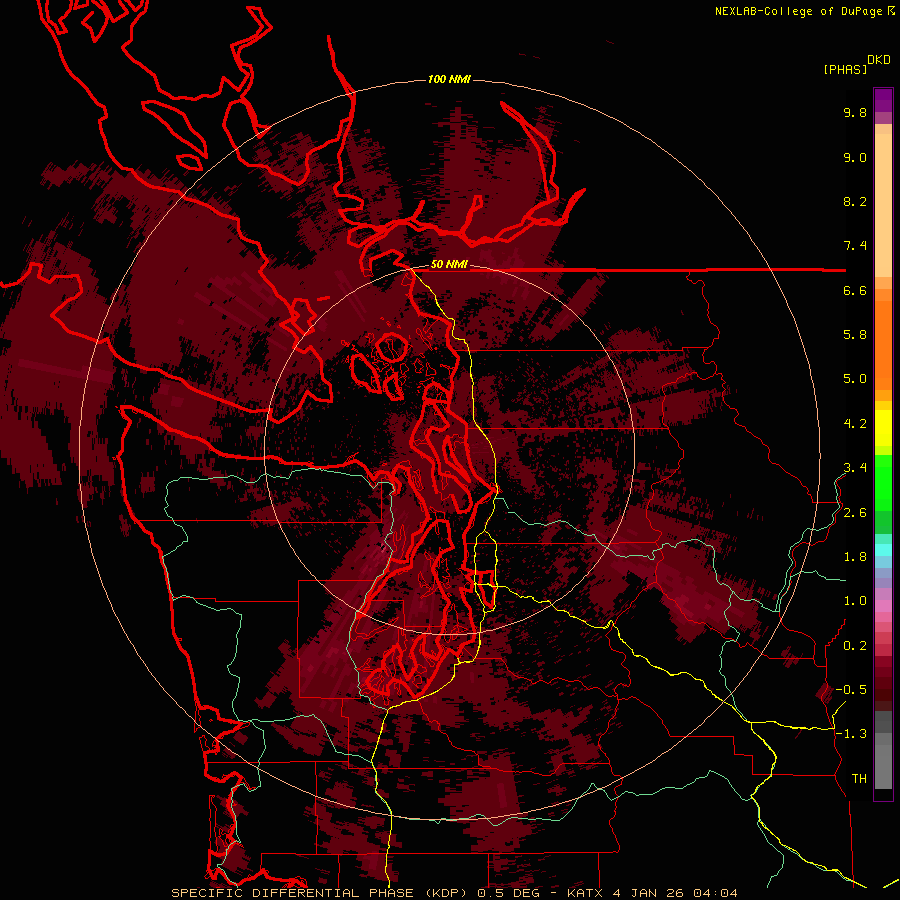Click the DKD label above the color scale

[879, 60]
